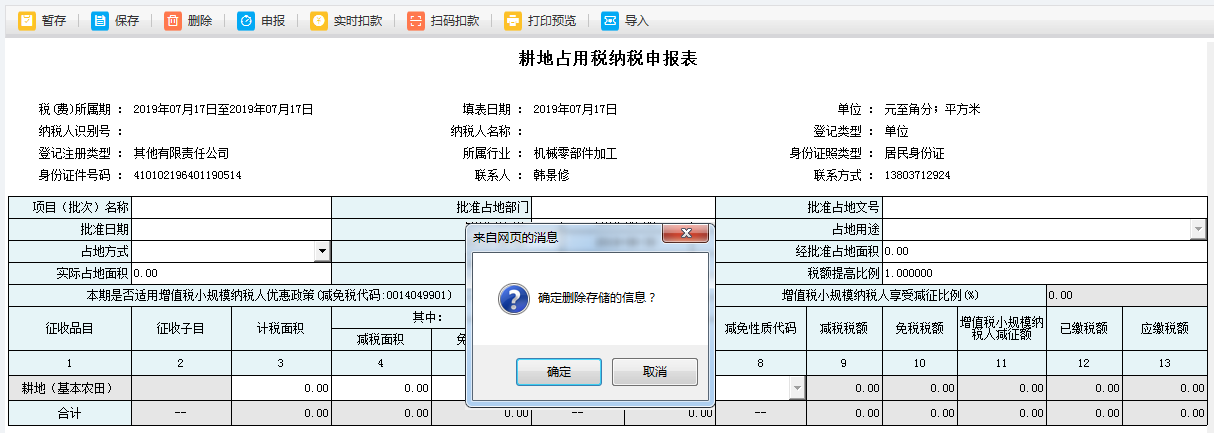1214x433 pixels.
Task: Open the 占地用途 dropdown arrow
Action: (1197, 230)
